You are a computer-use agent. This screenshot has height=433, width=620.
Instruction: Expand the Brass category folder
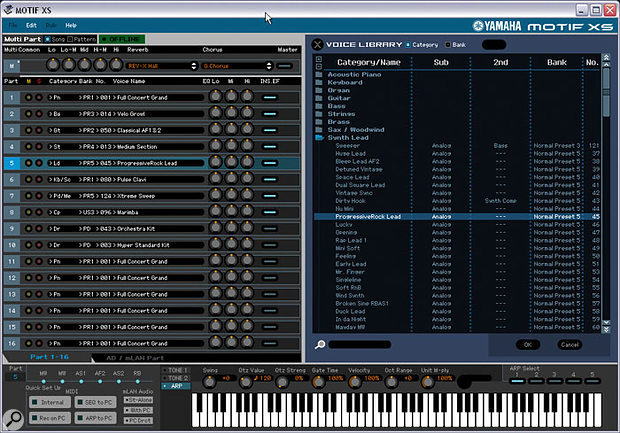319,122
